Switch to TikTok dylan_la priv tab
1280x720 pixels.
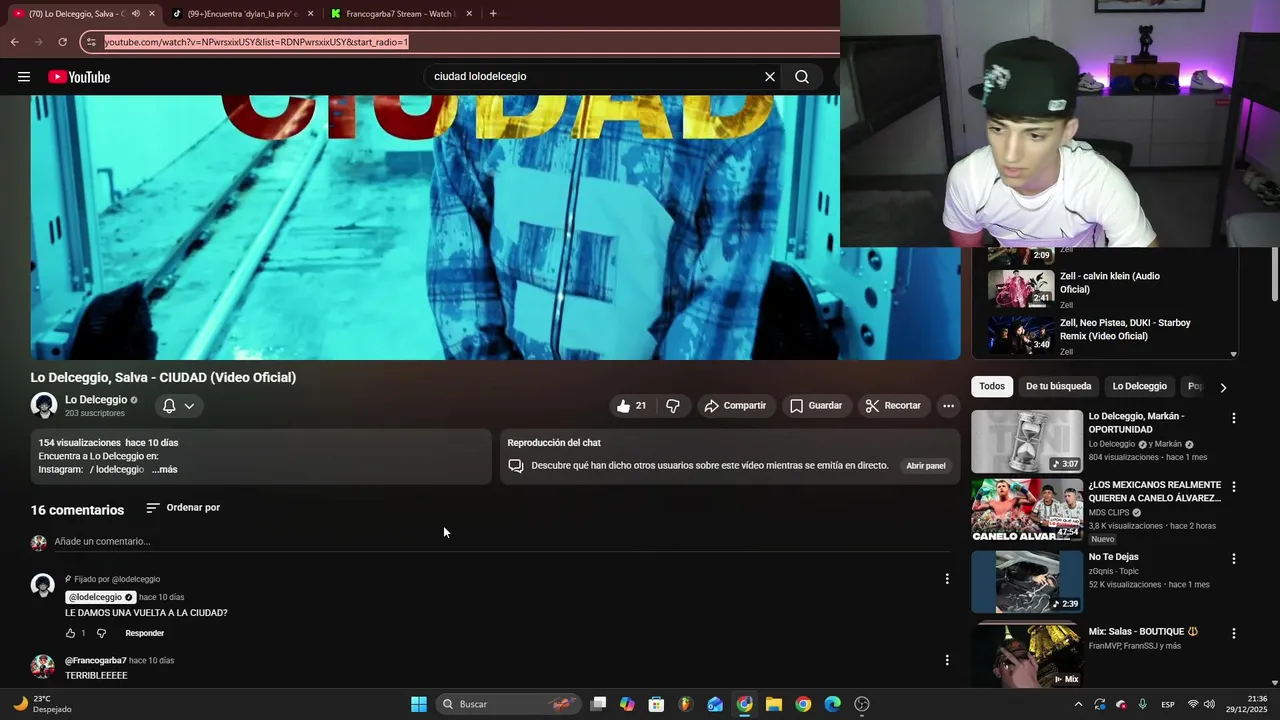click(243, 14)
